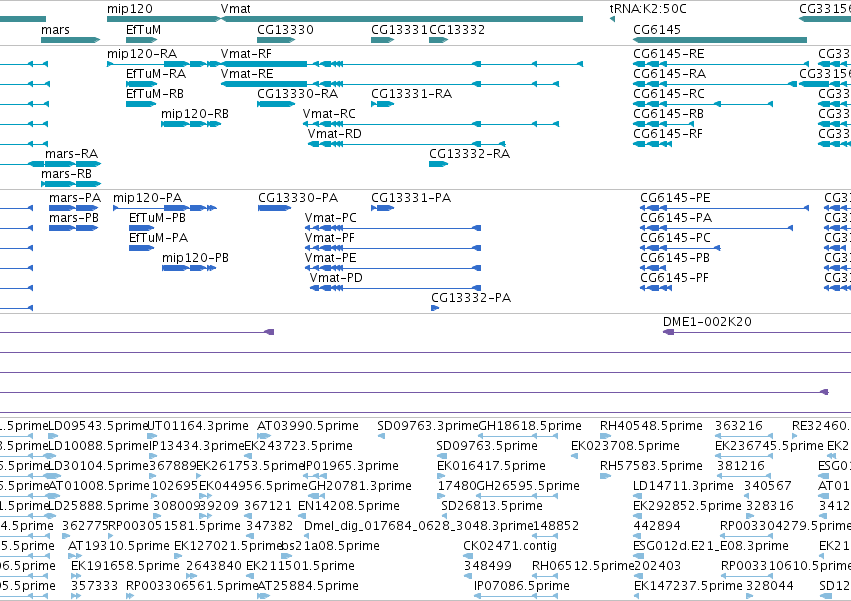The image size is (851, 601).
Task: Click the Vmat gene label
Action: 236,9
